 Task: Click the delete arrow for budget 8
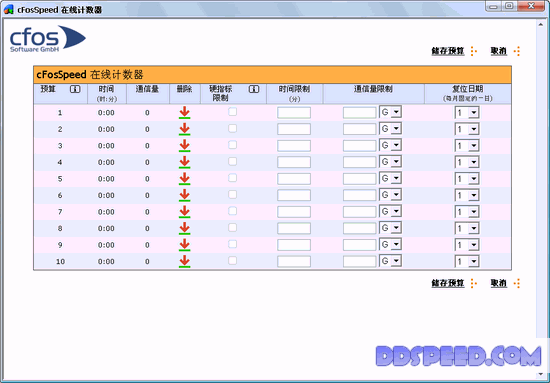(185, 228)
